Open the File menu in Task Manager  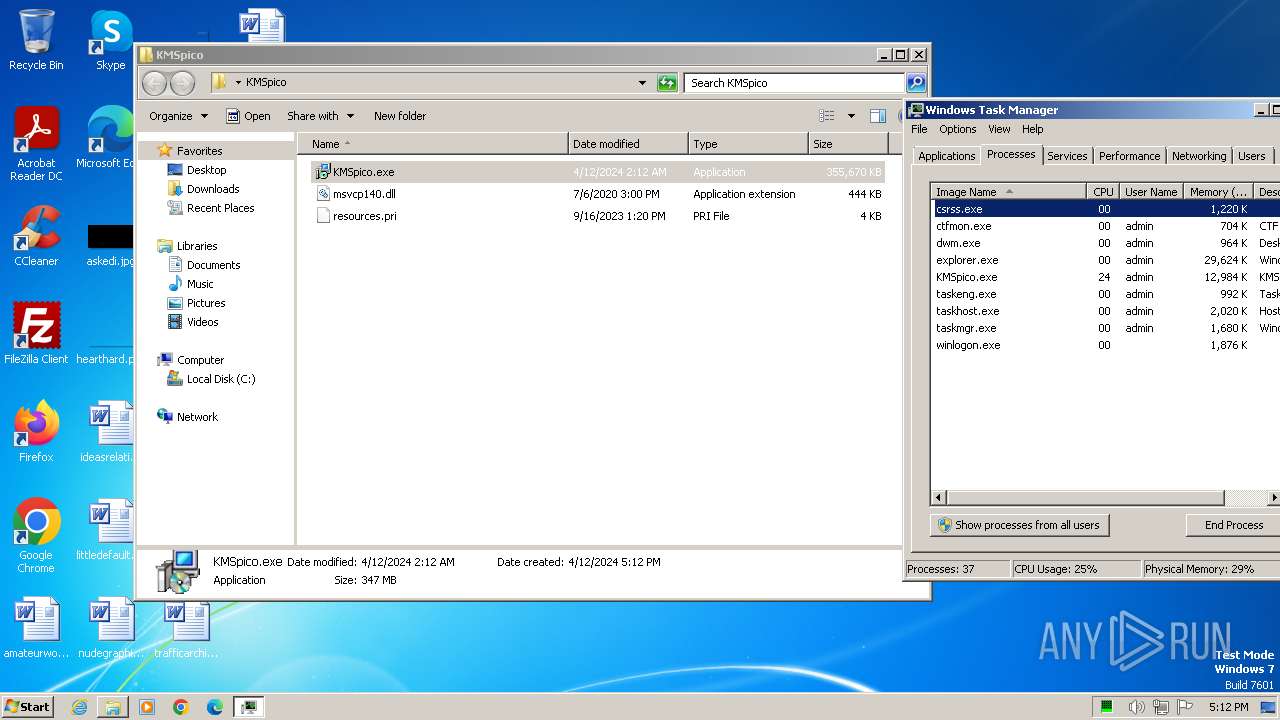tap(919, 129)
